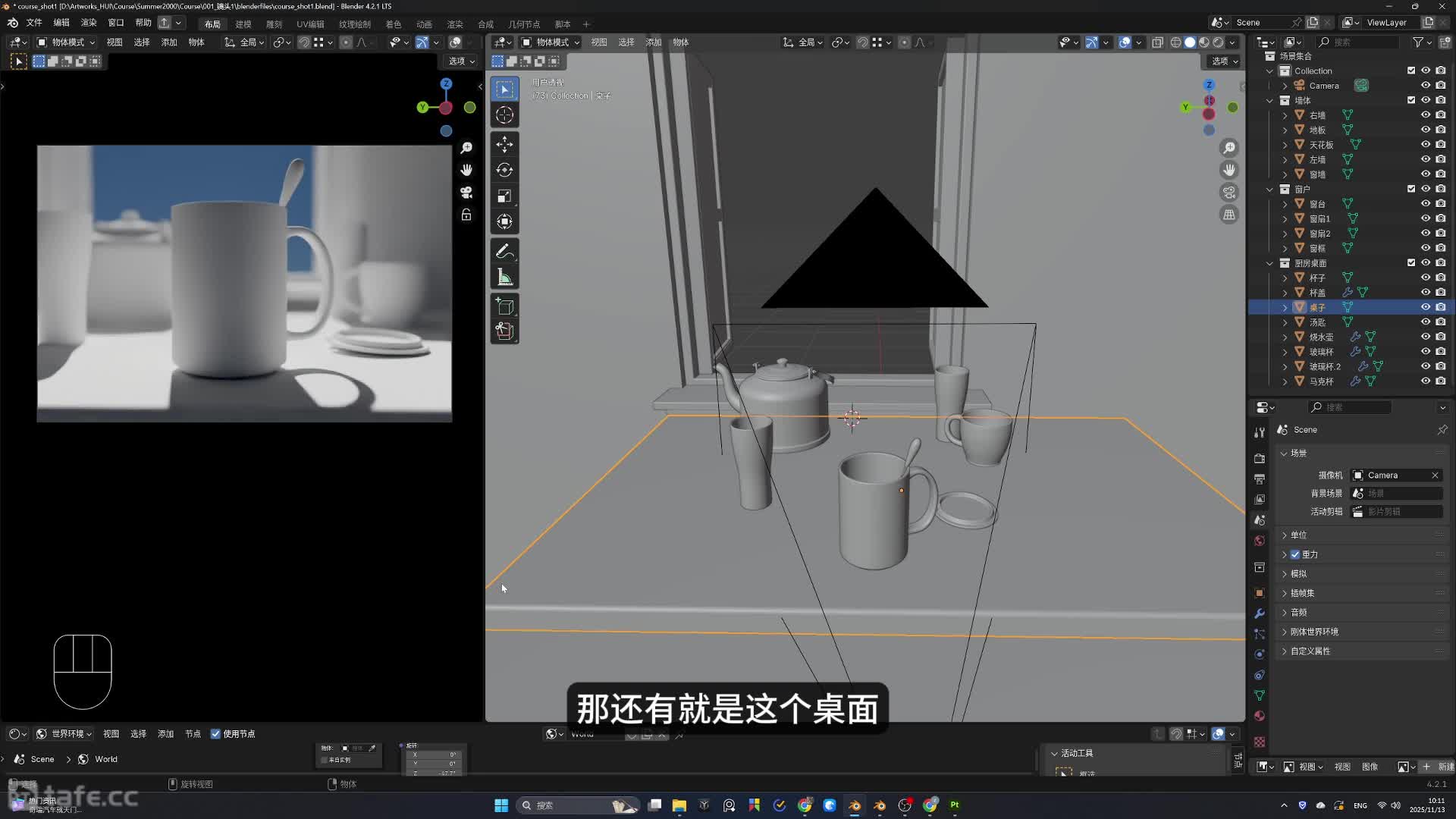
Task: Select the Rotate tool in the viewport toolbar
Action: tap(504, 170)
